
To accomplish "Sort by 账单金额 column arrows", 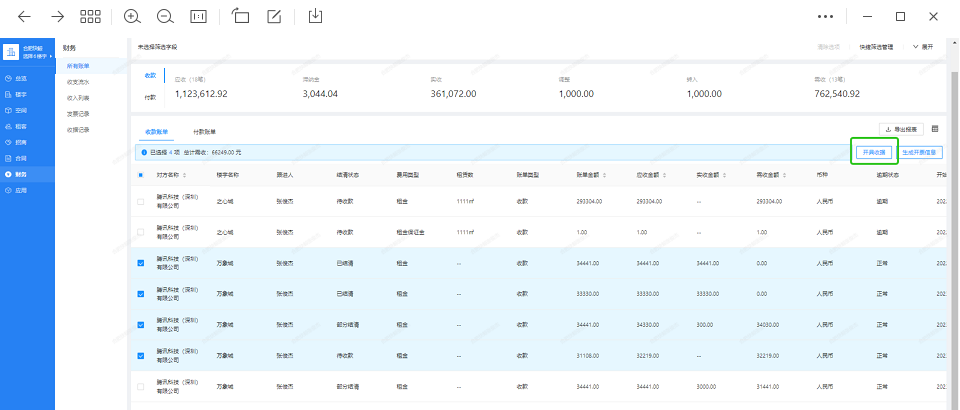I will (603, 174).
